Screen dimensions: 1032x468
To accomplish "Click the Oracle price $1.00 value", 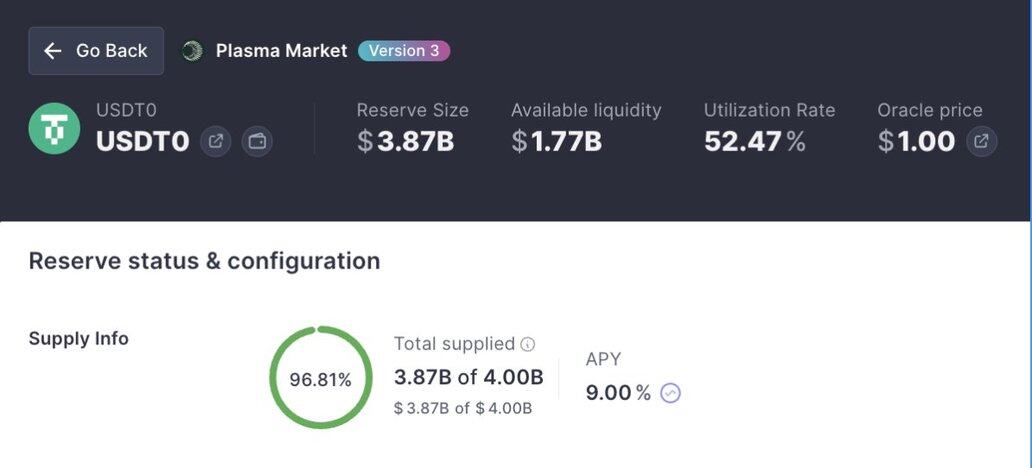I will pos(916,141).
